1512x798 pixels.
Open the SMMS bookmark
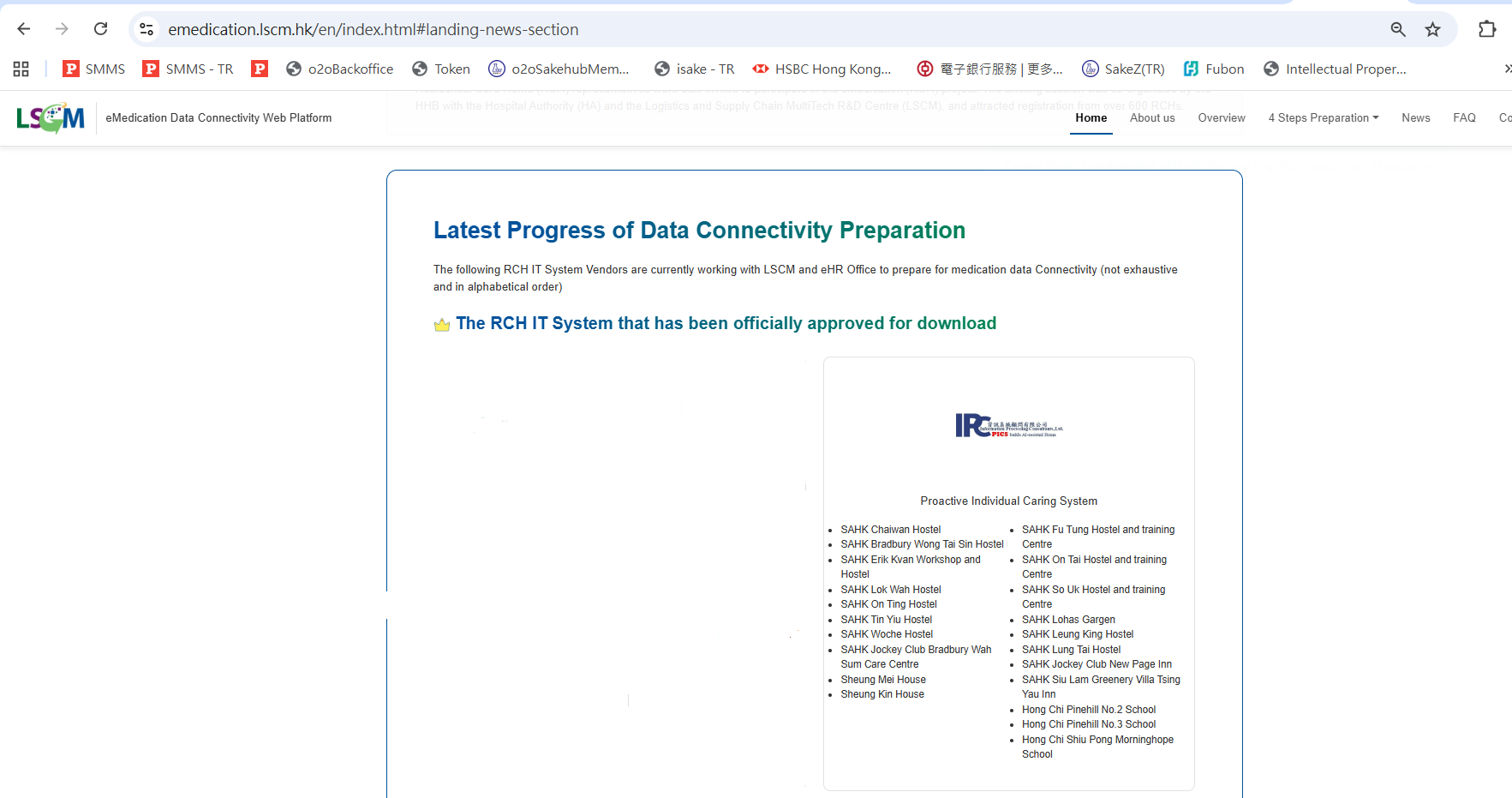click(94, 69)
